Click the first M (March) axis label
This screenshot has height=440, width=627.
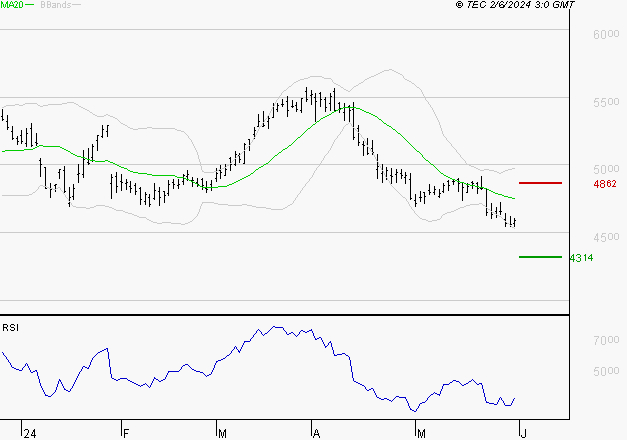223,434
